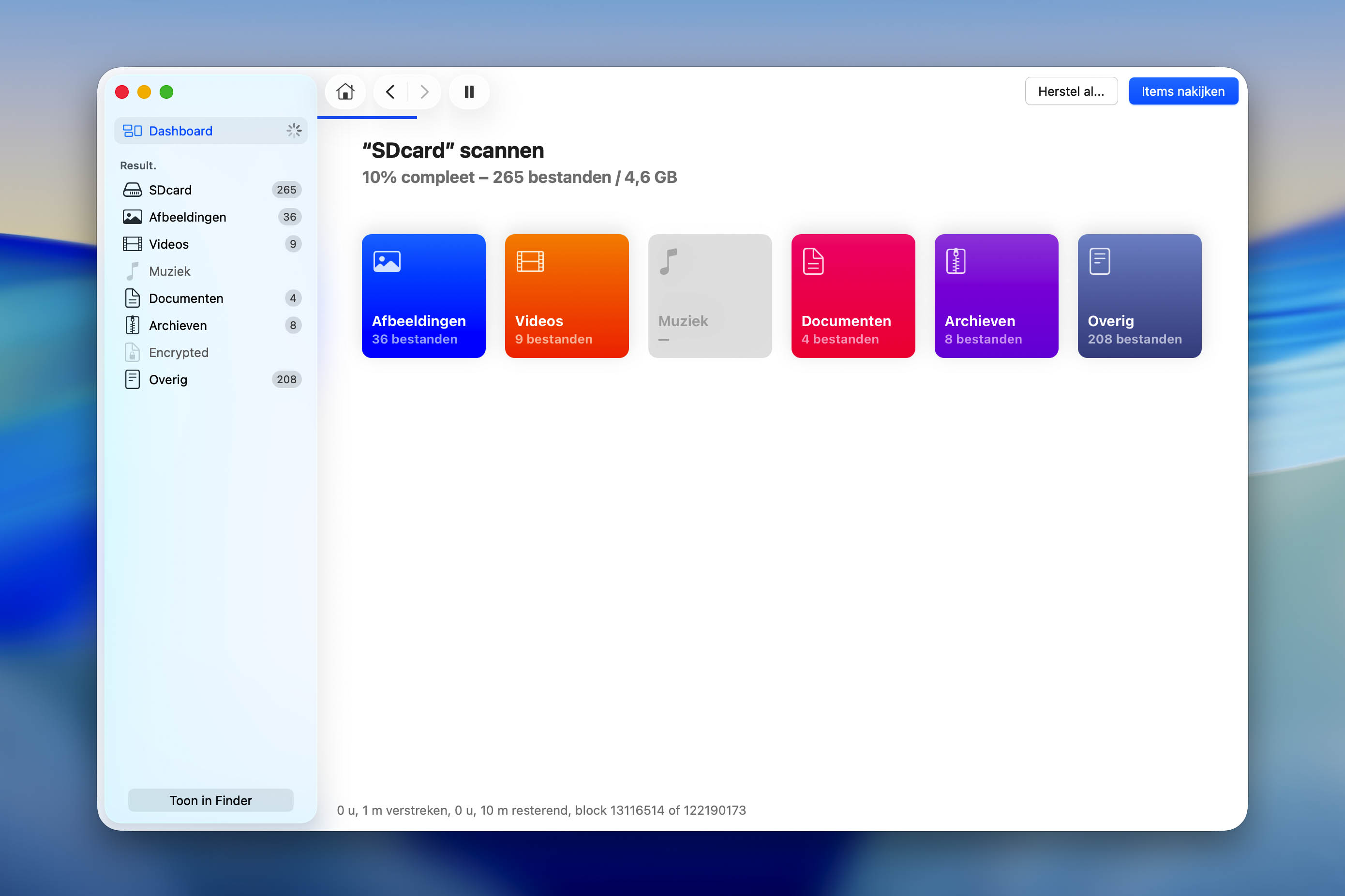This screenshot has height=896, width=1345.
Task: Select Encrypted in the sidebar
Action: (211, 353)
